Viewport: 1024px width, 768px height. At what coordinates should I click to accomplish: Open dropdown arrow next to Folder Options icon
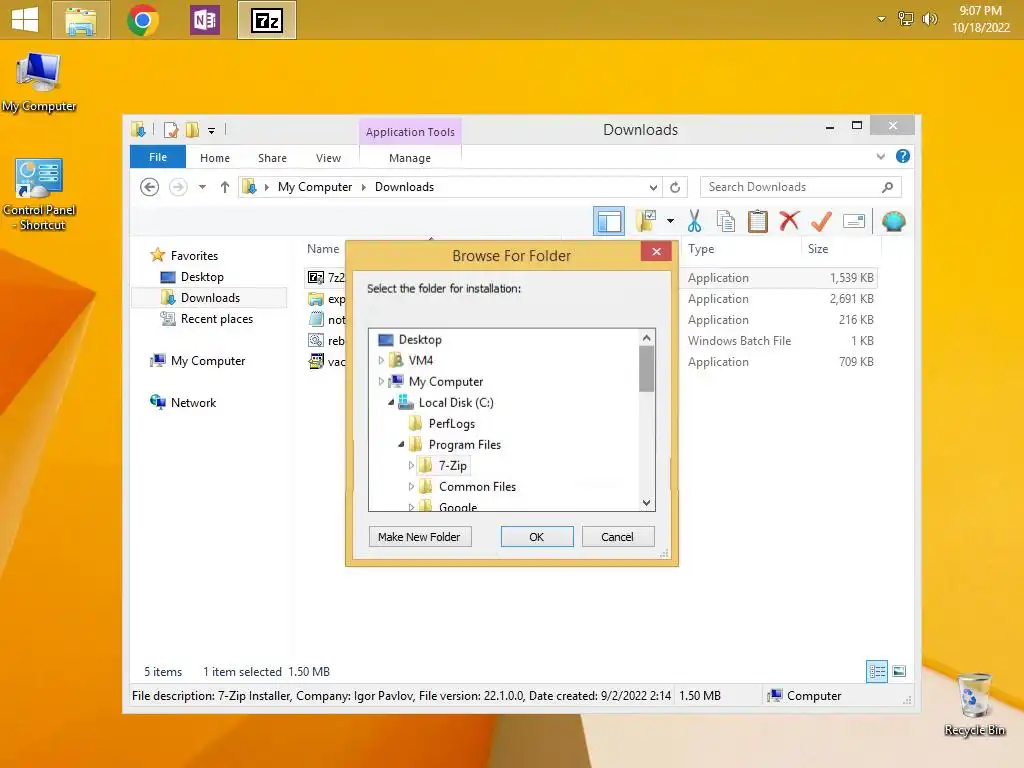pyautogui.click(x=670, y=221)
